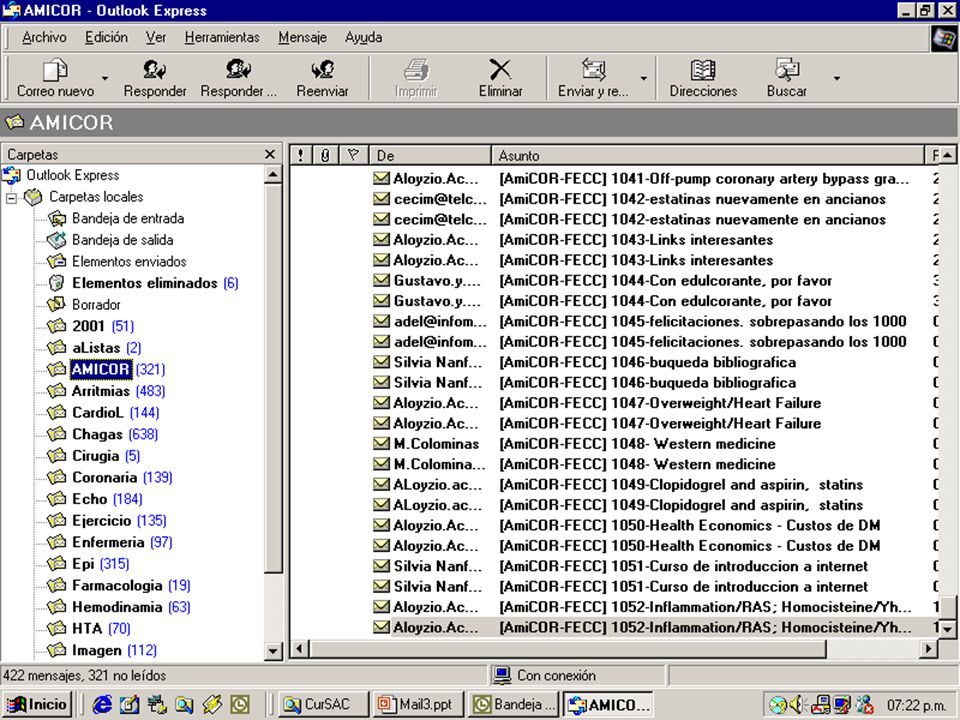Click the Responder a todos icon

239,70
